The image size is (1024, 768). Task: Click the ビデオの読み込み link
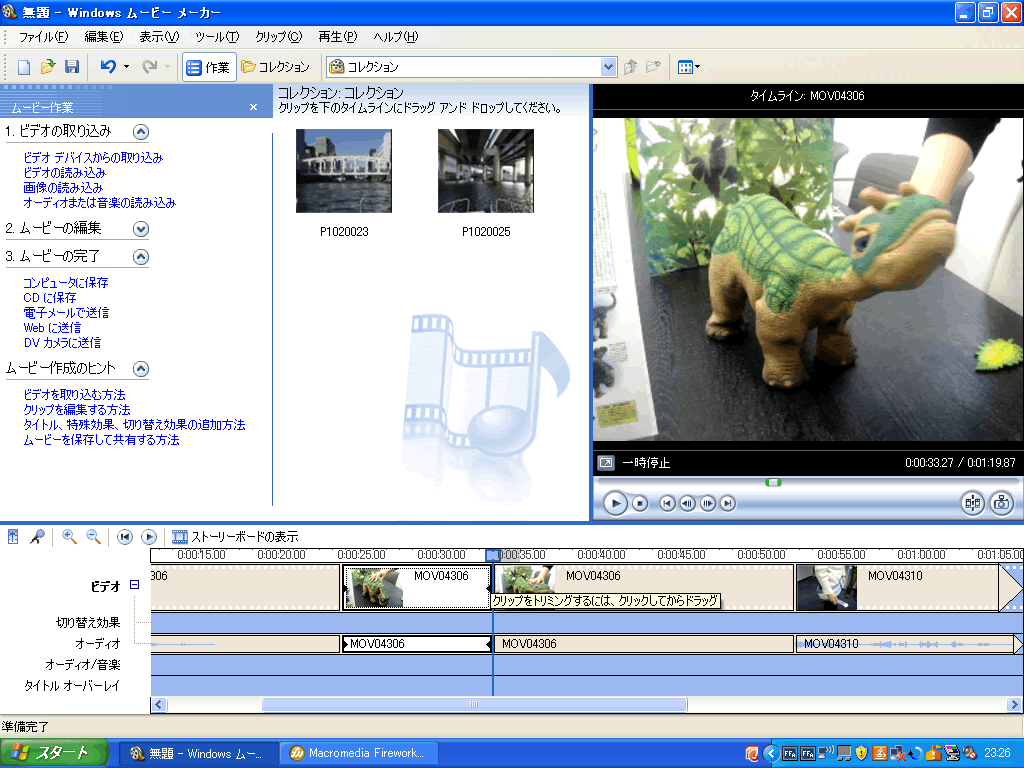pyautogui.click(x=64, y=173)
